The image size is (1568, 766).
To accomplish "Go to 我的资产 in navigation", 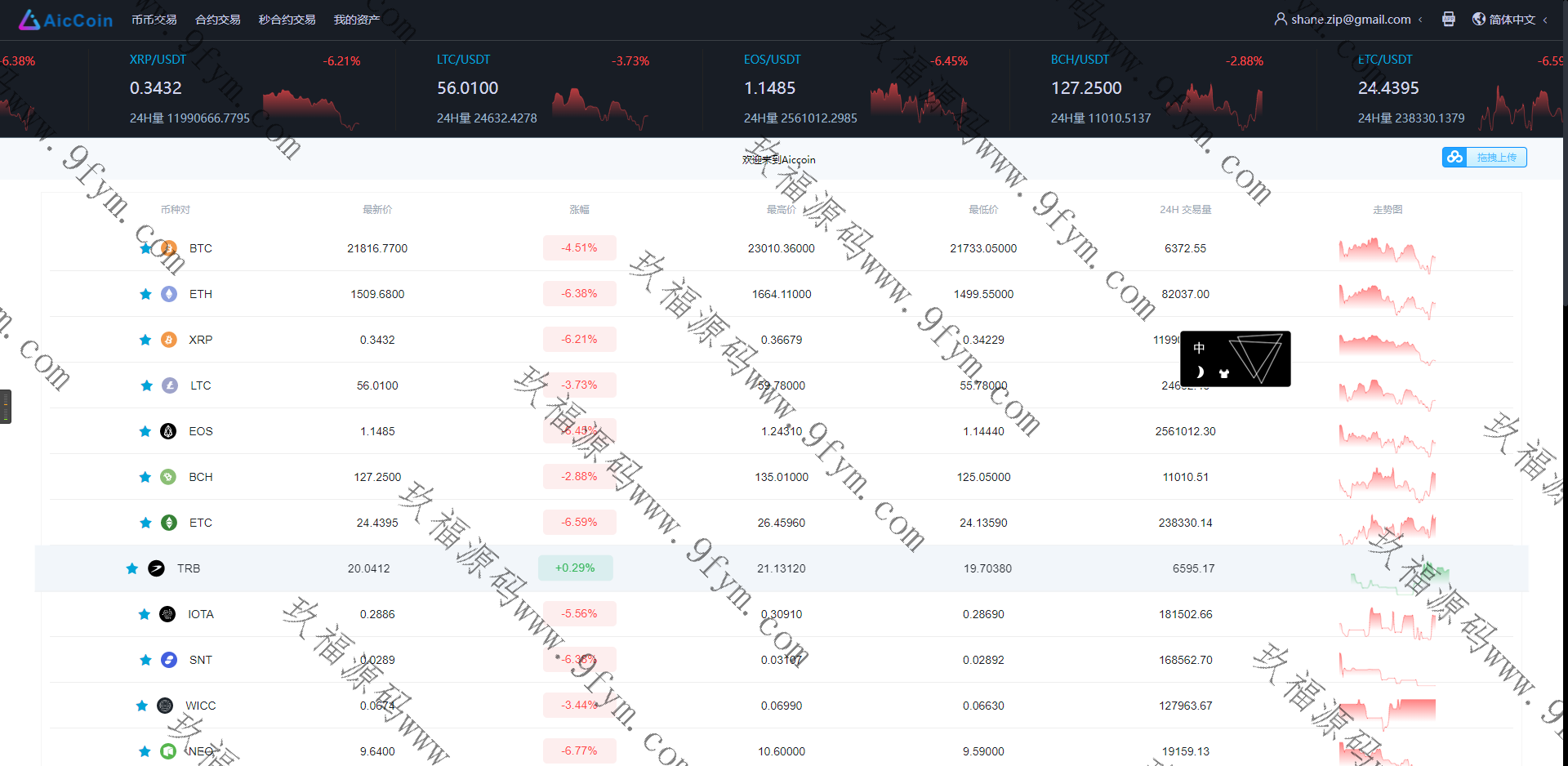I will pyautogui.click(x=356, y=20).
